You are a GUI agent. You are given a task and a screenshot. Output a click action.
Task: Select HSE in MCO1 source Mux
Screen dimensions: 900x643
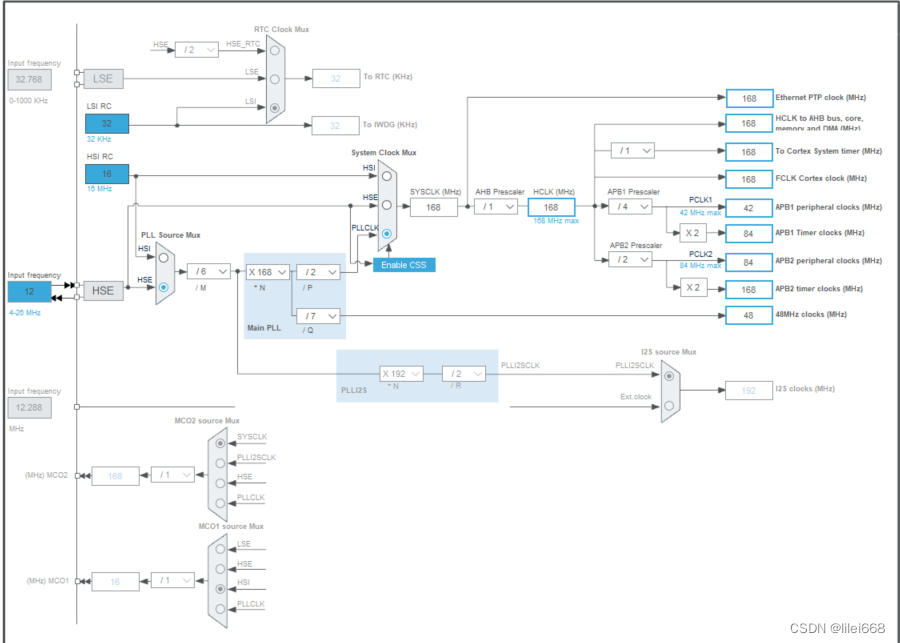point(220,569)
